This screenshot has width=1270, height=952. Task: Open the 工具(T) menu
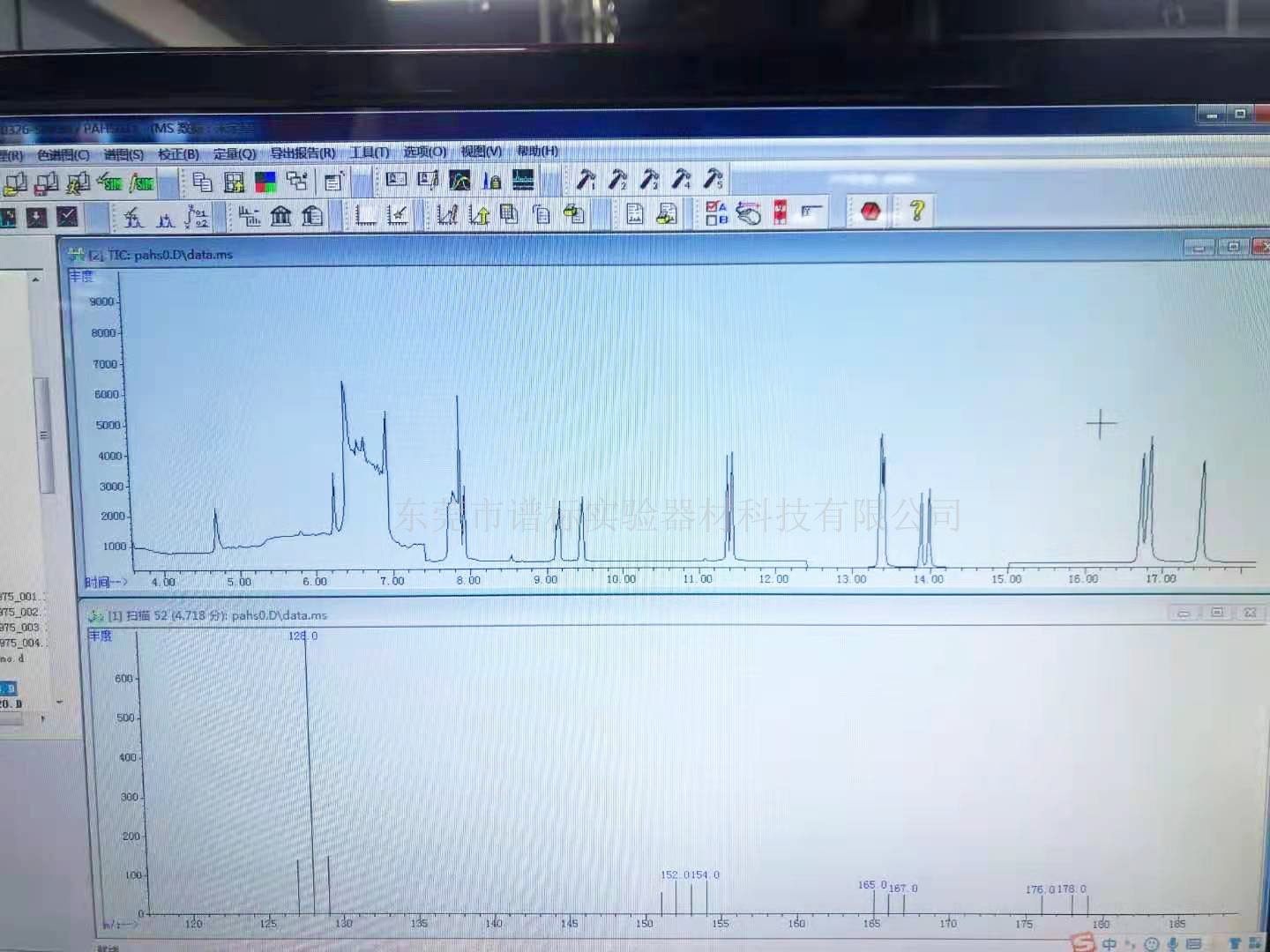click(369, 152)
